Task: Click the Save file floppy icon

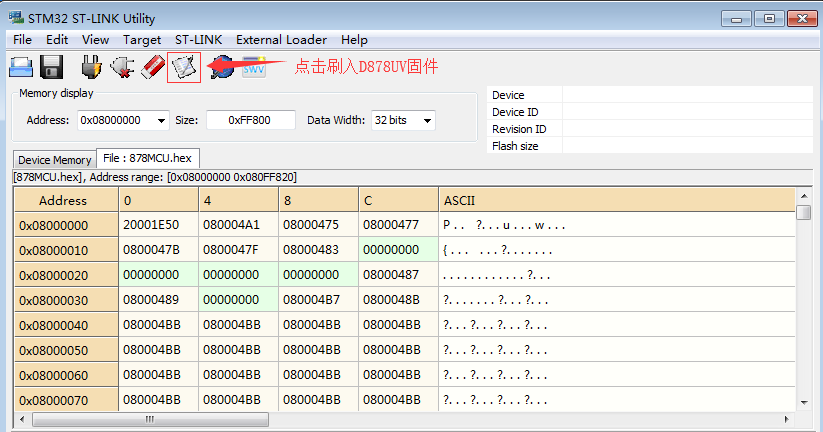Action: tap(51, 67)
